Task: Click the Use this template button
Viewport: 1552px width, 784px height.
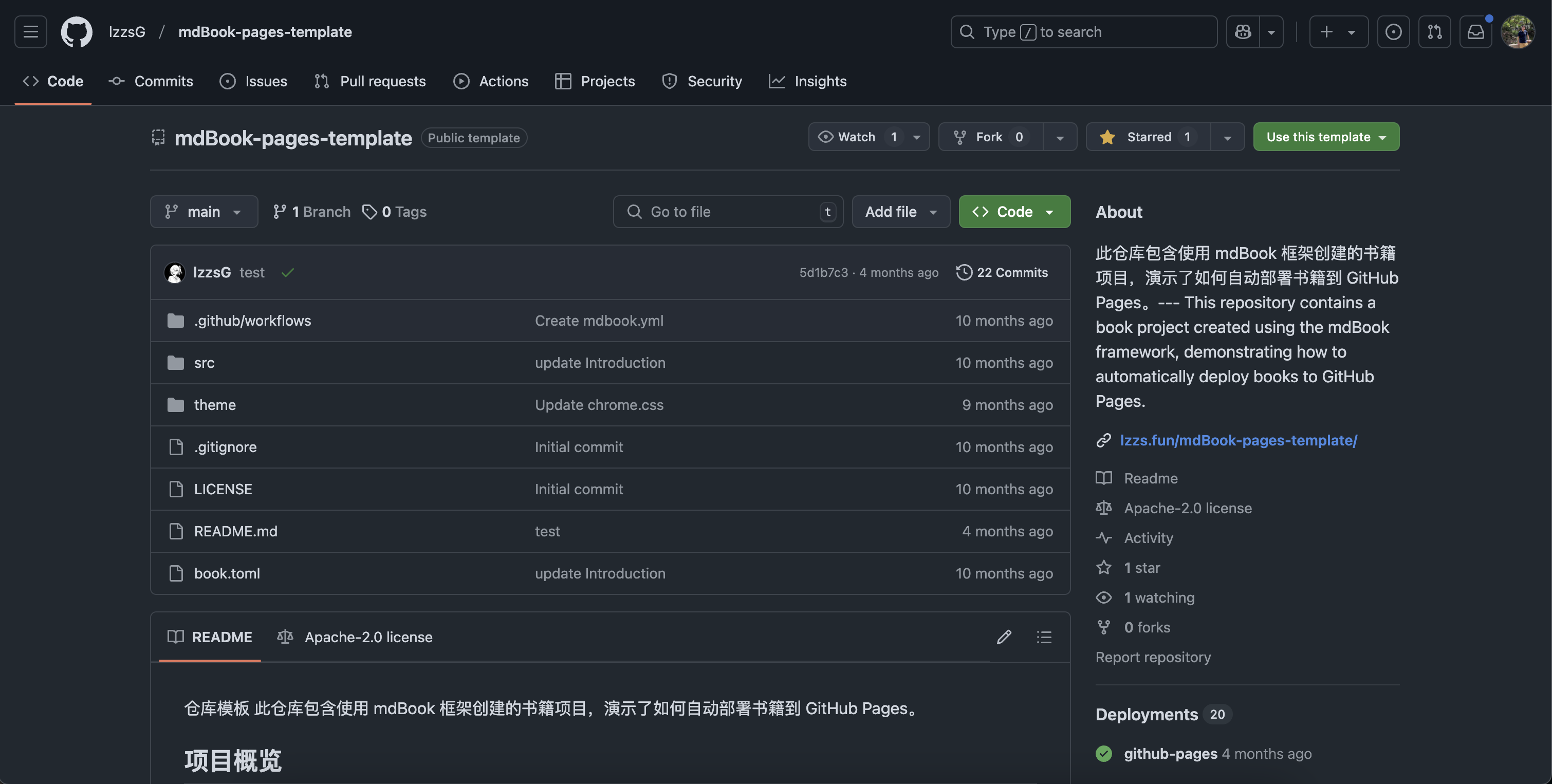Action: tap(1325, 137)
